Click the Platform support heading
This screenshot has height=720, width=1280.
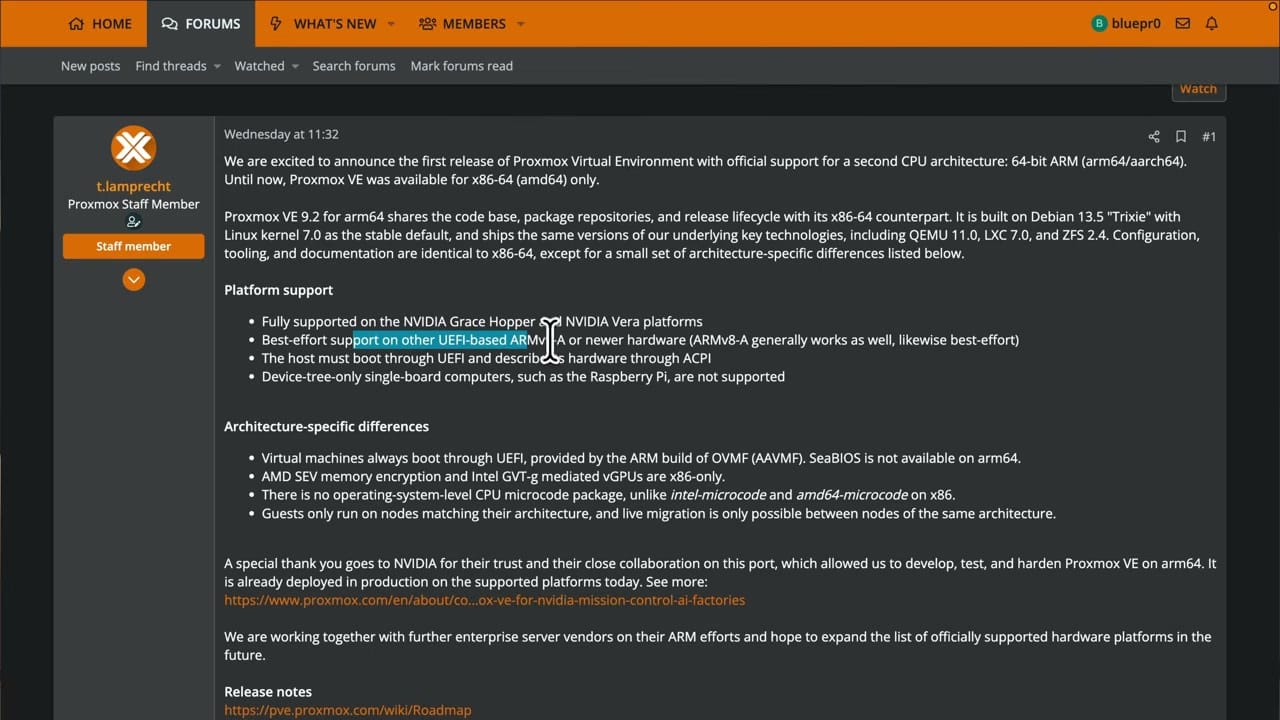pos(278,290)
